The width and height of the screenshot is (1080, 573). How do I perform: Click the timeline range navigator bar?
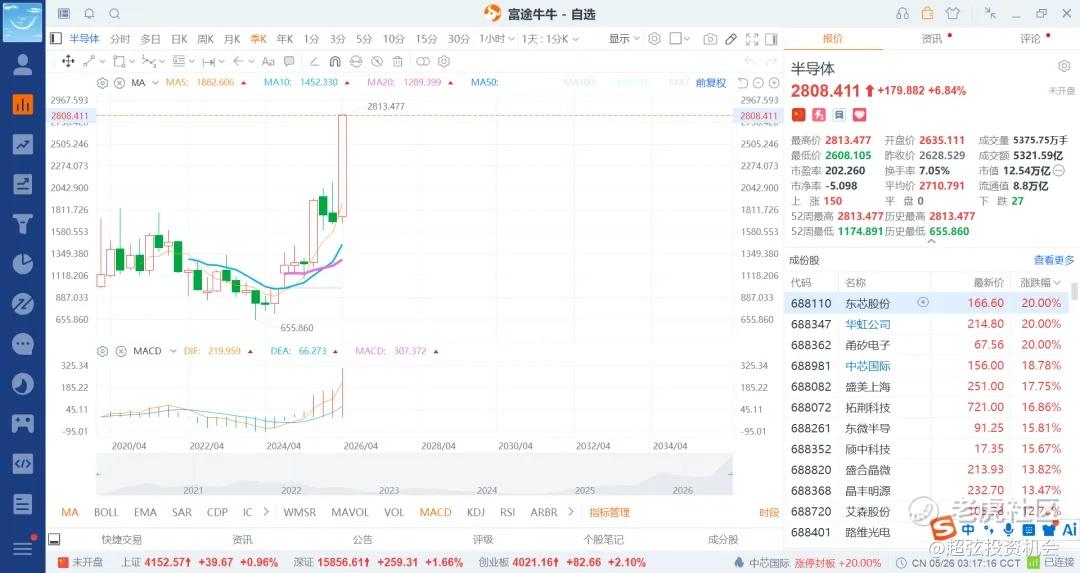(x=414, y=475)
